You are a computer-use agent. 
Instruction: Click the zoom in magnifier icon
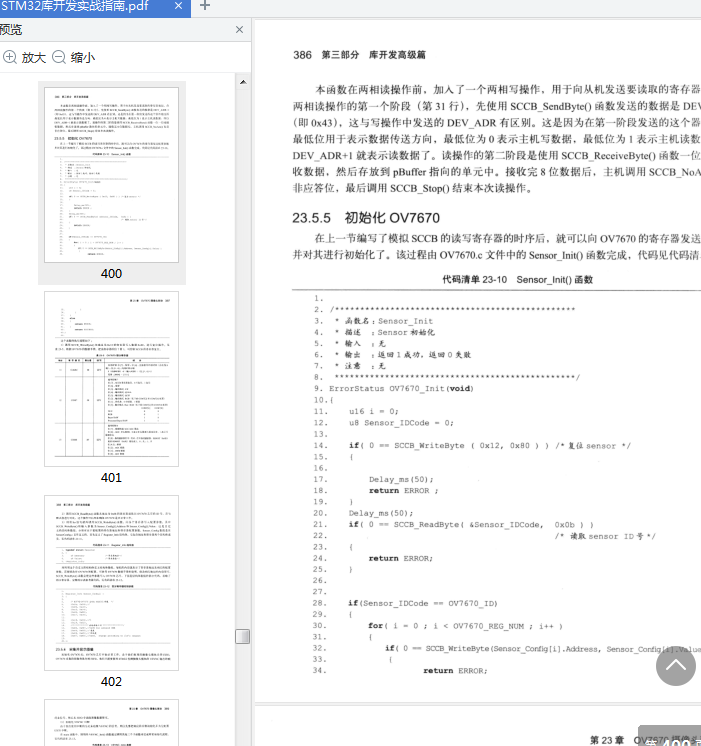(10, 57)
